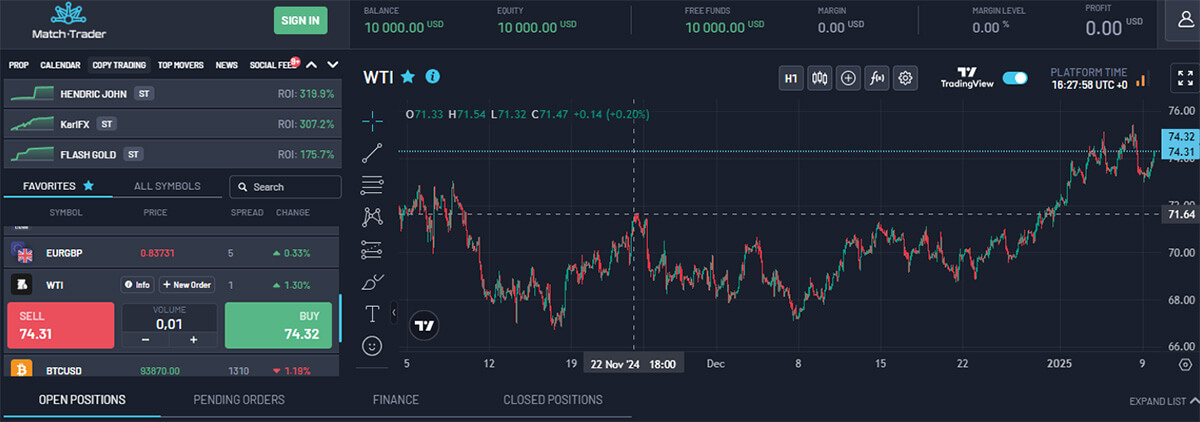The image size is (1200, 422).
Task: Toggle the TradingView chart switch
Action: (1015, 78)
